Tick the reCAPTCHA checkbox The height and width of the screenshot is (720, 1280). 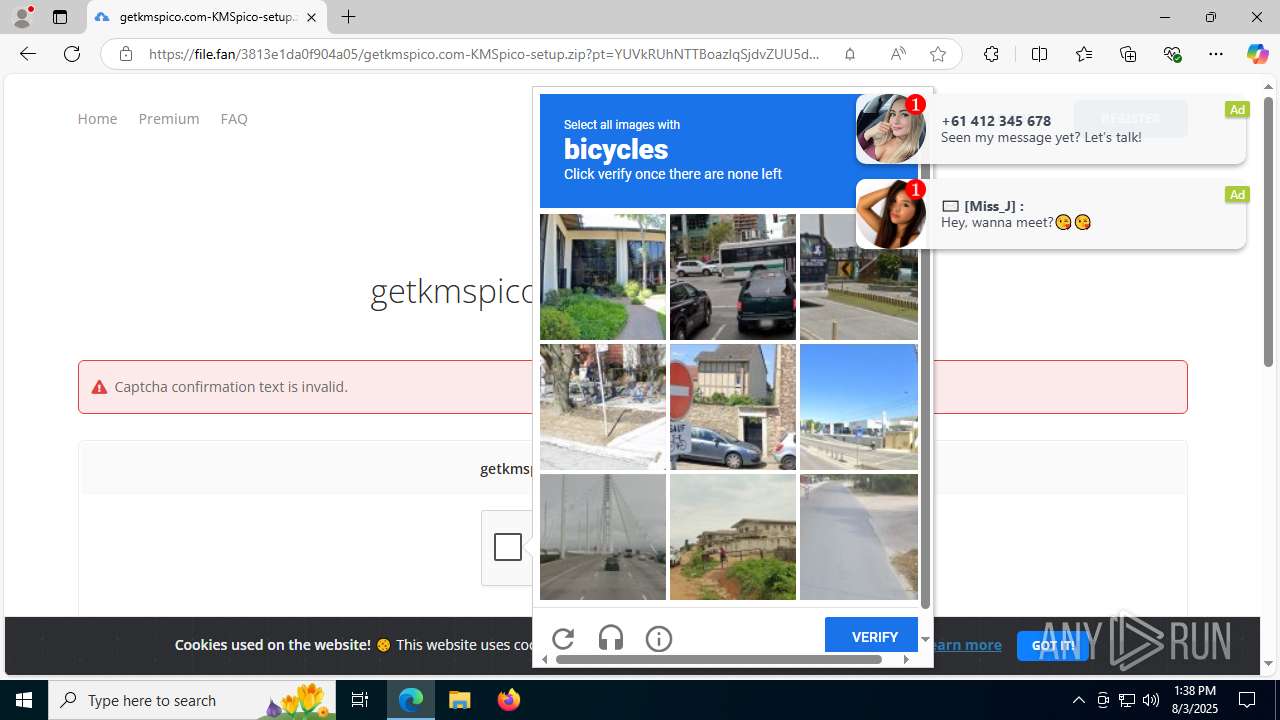point(508,547)
